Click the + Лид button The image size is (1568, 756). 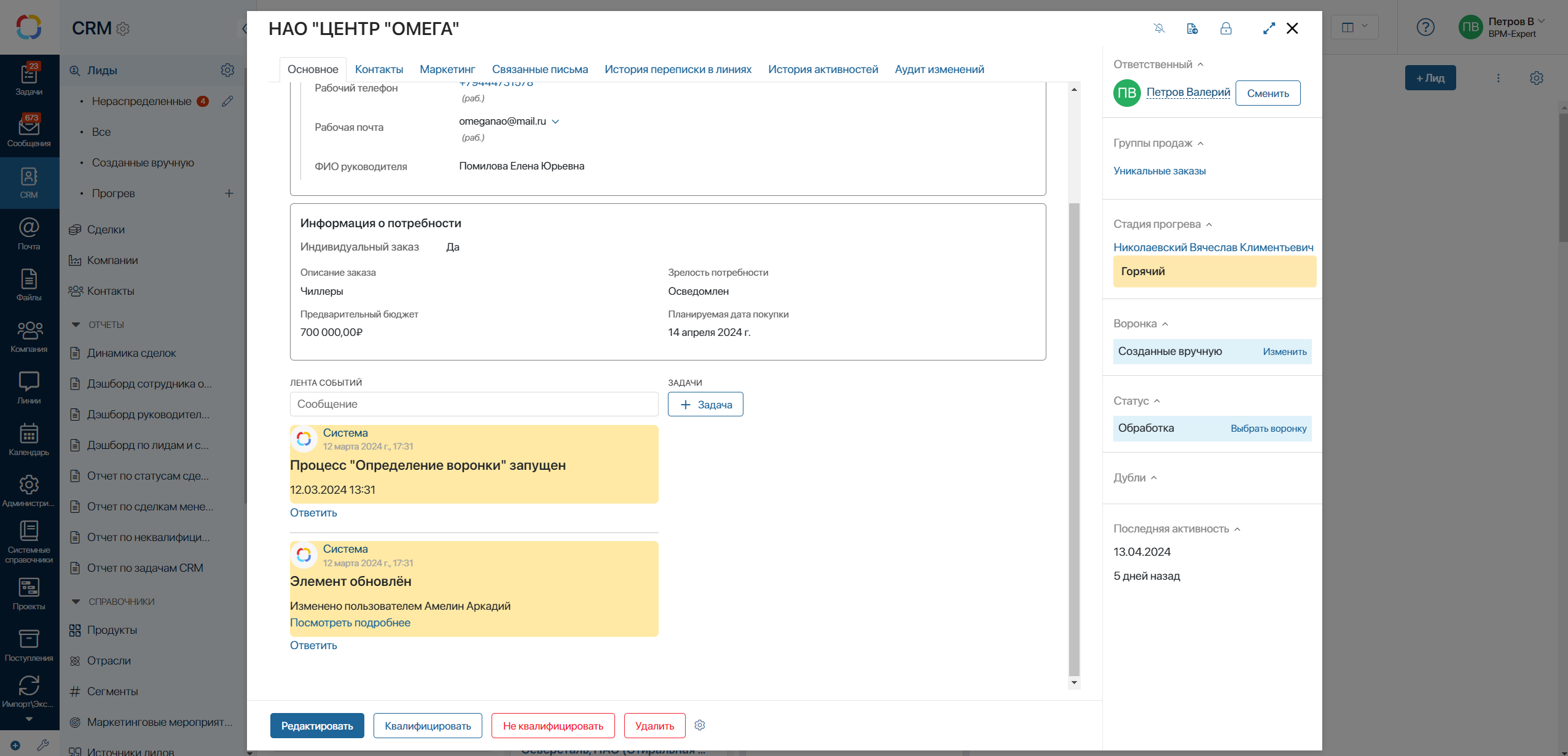point(1430,78)
